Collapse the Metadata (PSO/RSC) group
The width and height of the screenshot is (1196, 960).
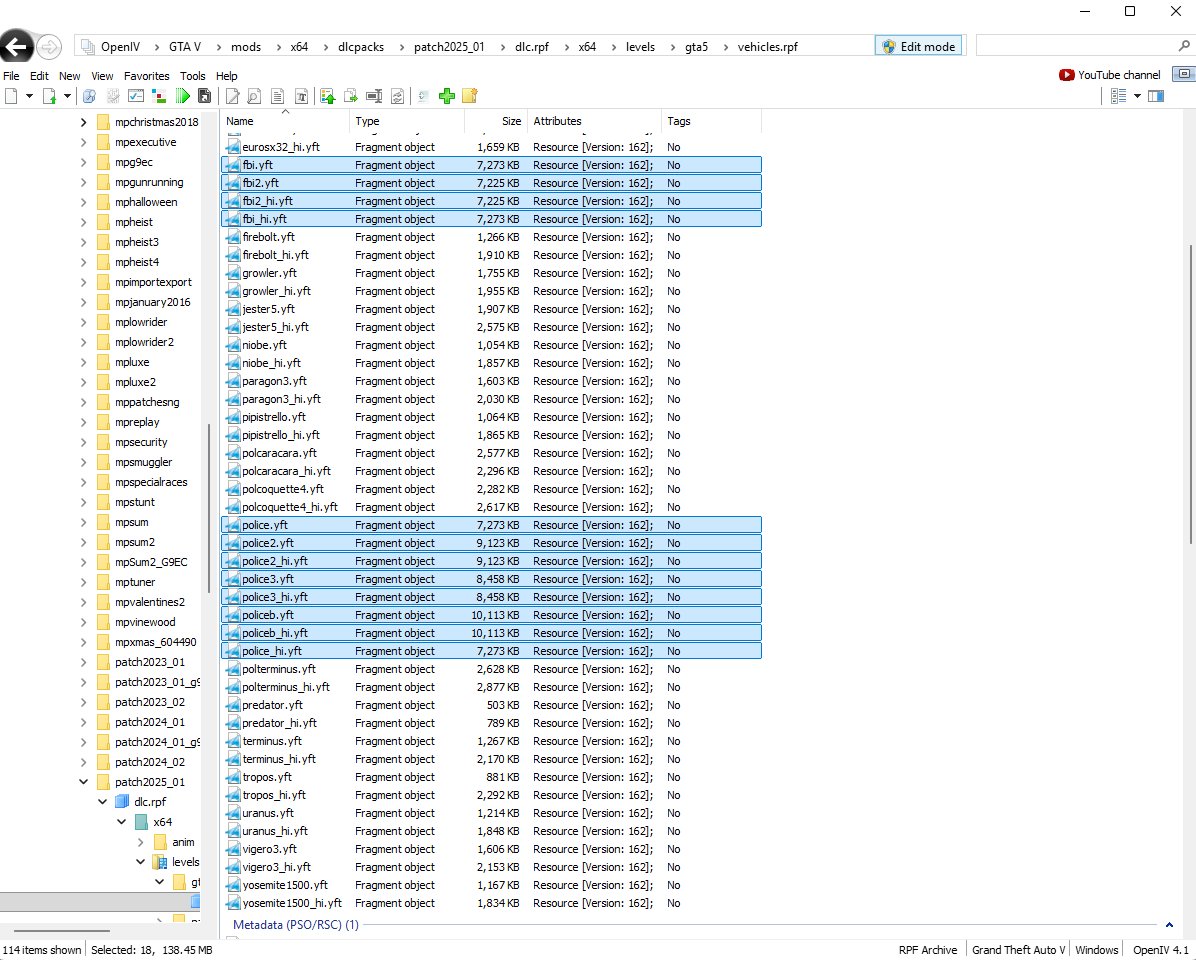coord(1168,925)
